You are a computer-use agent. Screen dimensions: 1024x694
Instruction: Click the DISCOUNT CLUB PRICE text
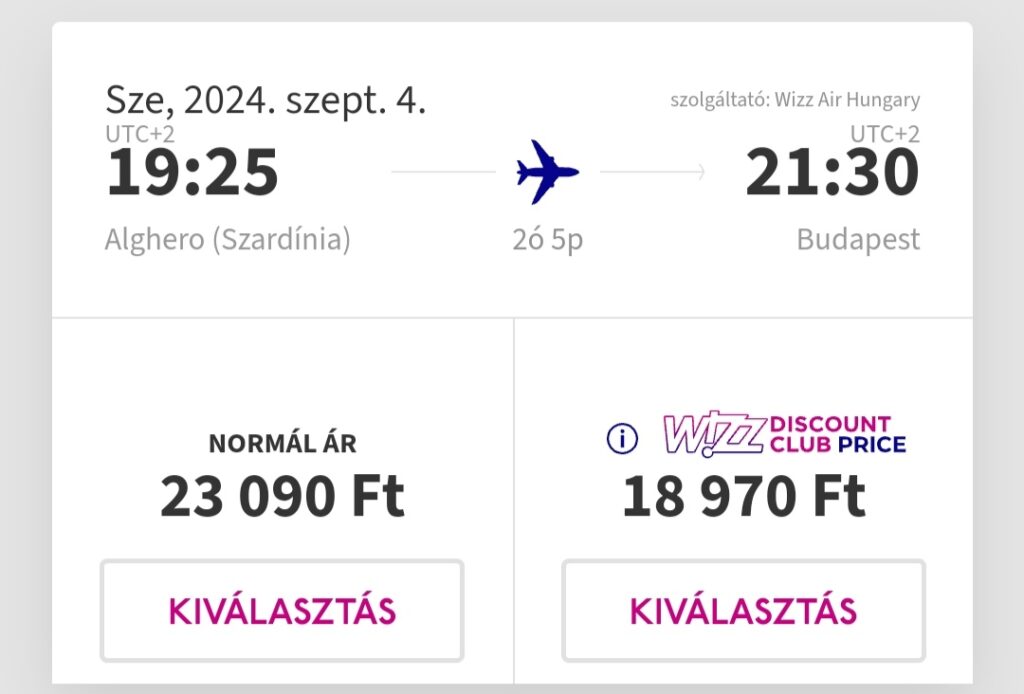coord(838,434)
